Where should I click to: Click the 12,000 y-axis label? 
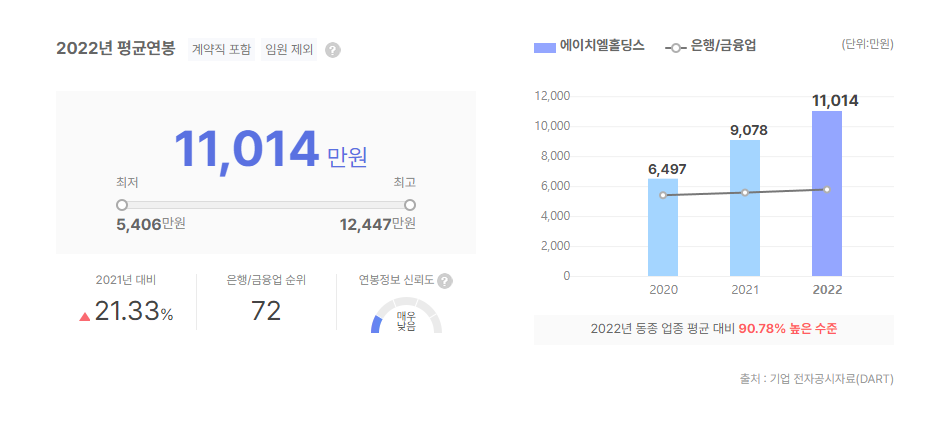click(553, 96)
